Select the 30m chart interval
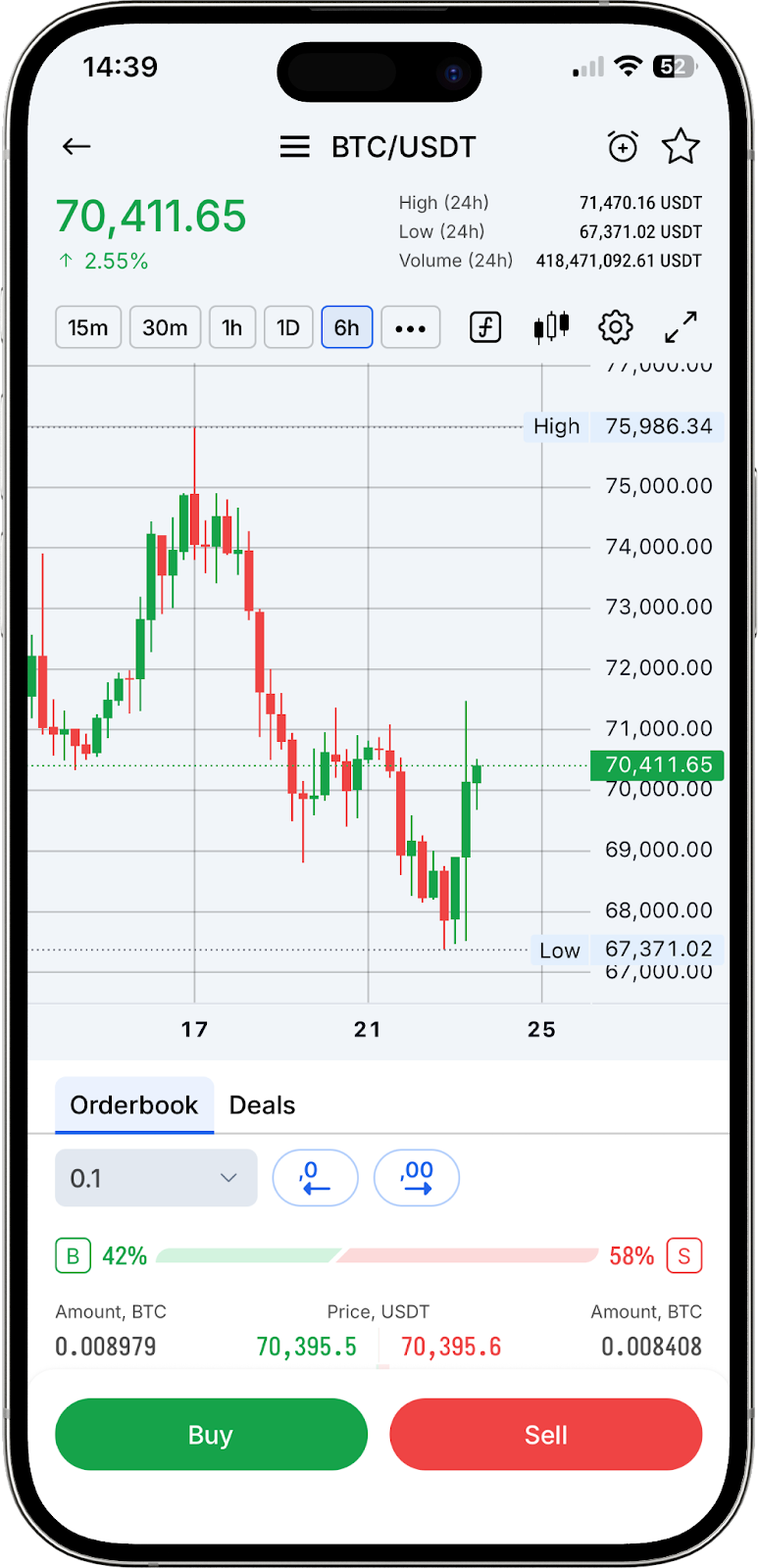The image size is (758, 1568). pos(165,327)
